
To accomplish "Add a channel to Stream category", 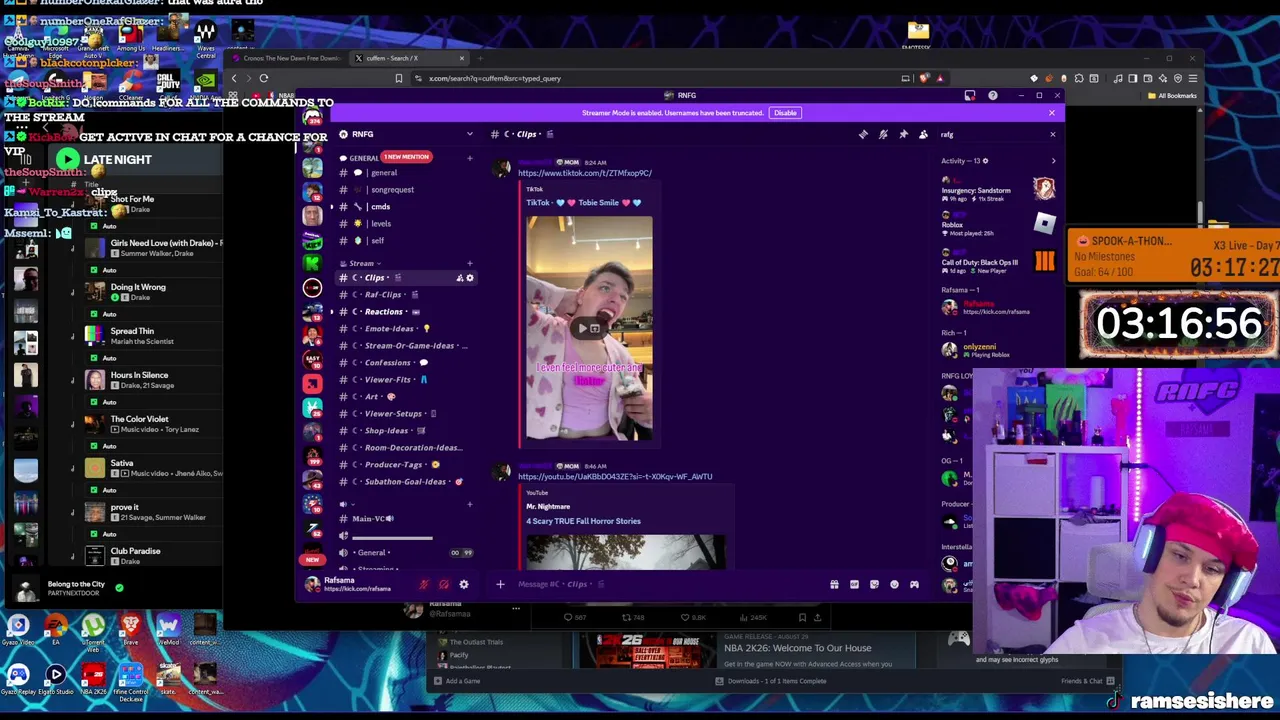I will coord(470,264).
